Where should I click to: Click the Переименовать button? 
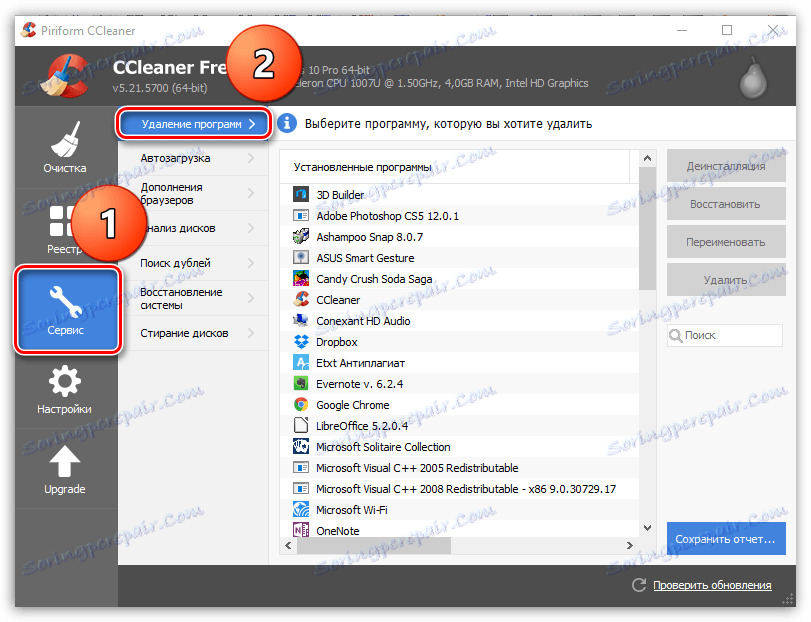pyautogui.click(x=726, y=242)
